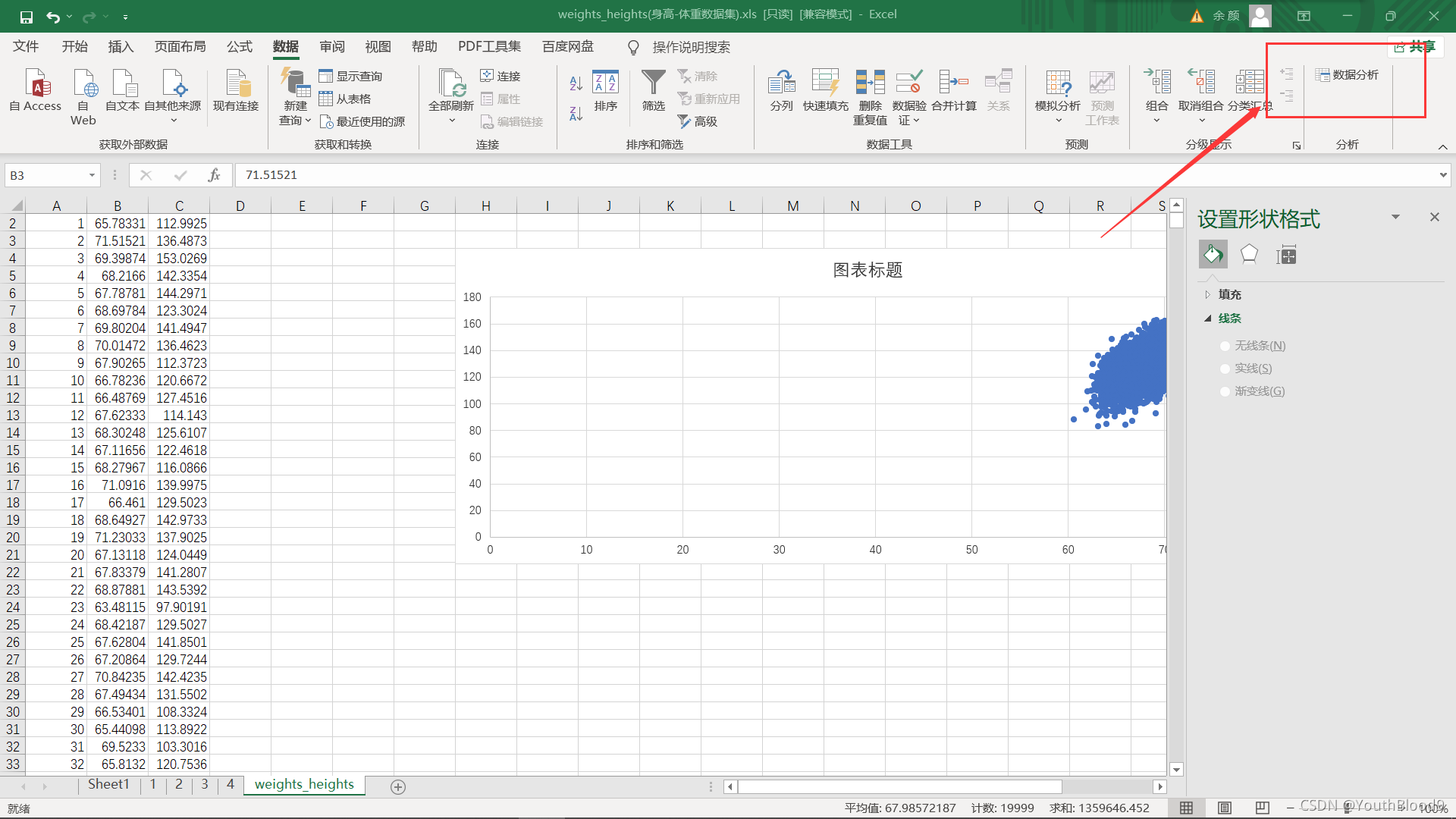Image resolution: width=1456 pixels, height=819 pixels.
Task: Open the Insert (插入) ribbon tab
Action: tap(121, 47)
